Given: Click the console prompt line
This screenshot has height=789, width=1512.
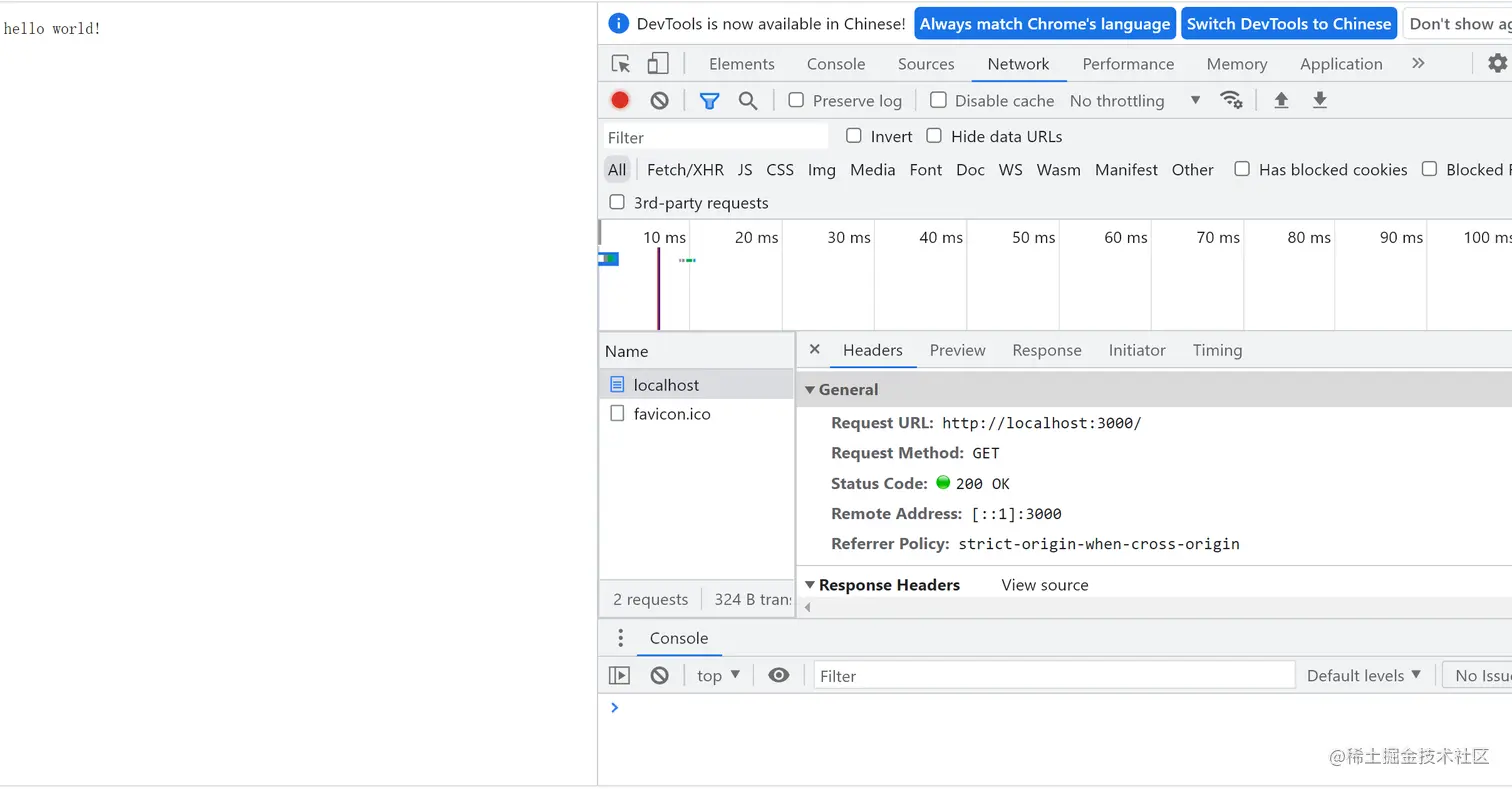Looking at the screenshot, I should [x=1060, y=708].
